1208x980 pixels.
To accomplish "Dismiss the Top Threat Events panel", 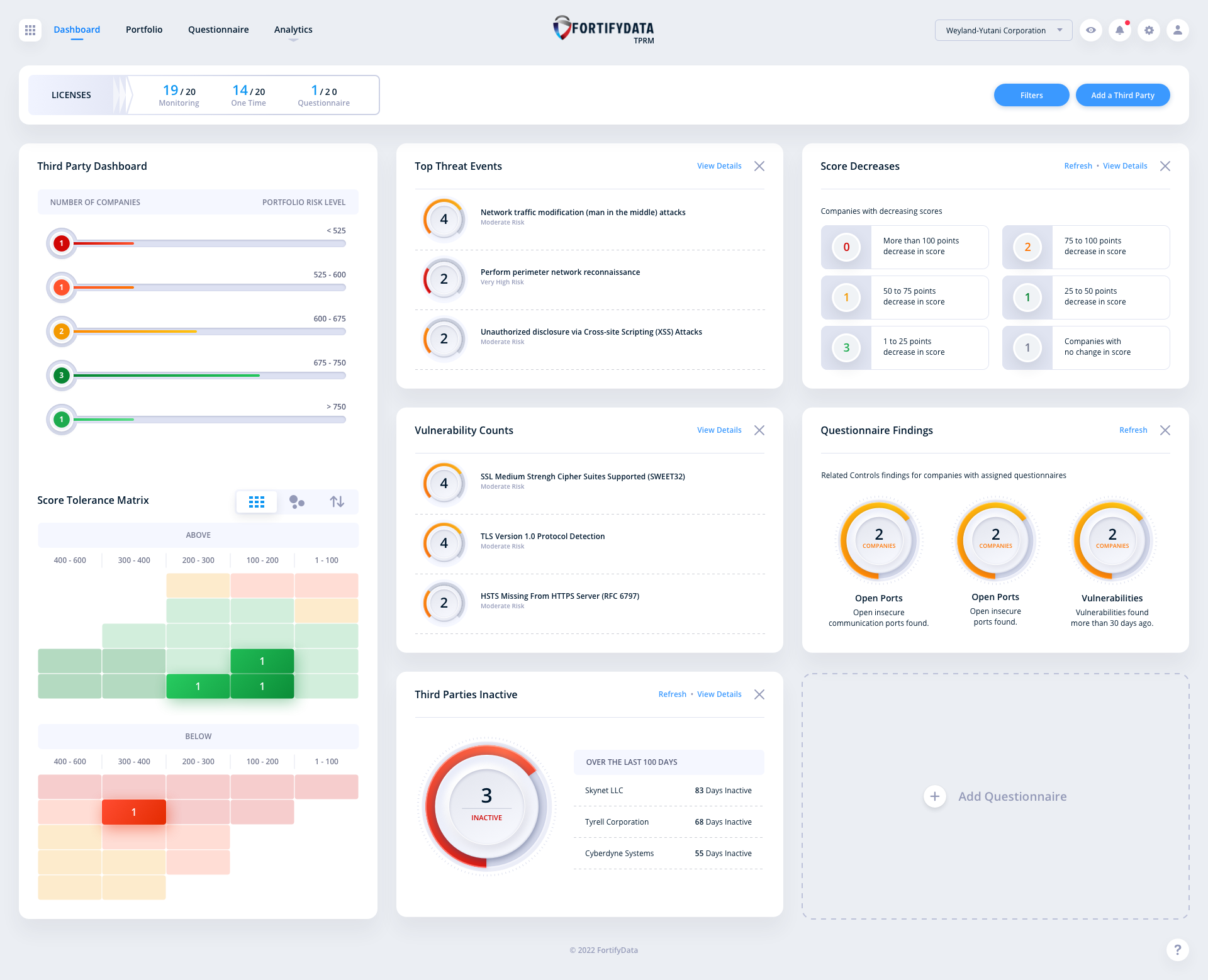I will (759, 166).
